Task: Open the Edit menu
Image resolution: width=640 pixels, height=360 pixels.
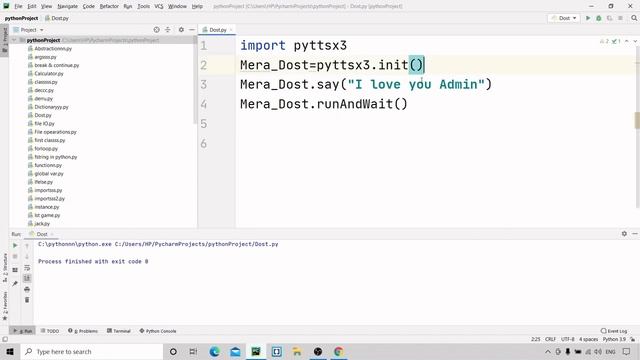Action: pyautogui.click(x=32, y=6)
